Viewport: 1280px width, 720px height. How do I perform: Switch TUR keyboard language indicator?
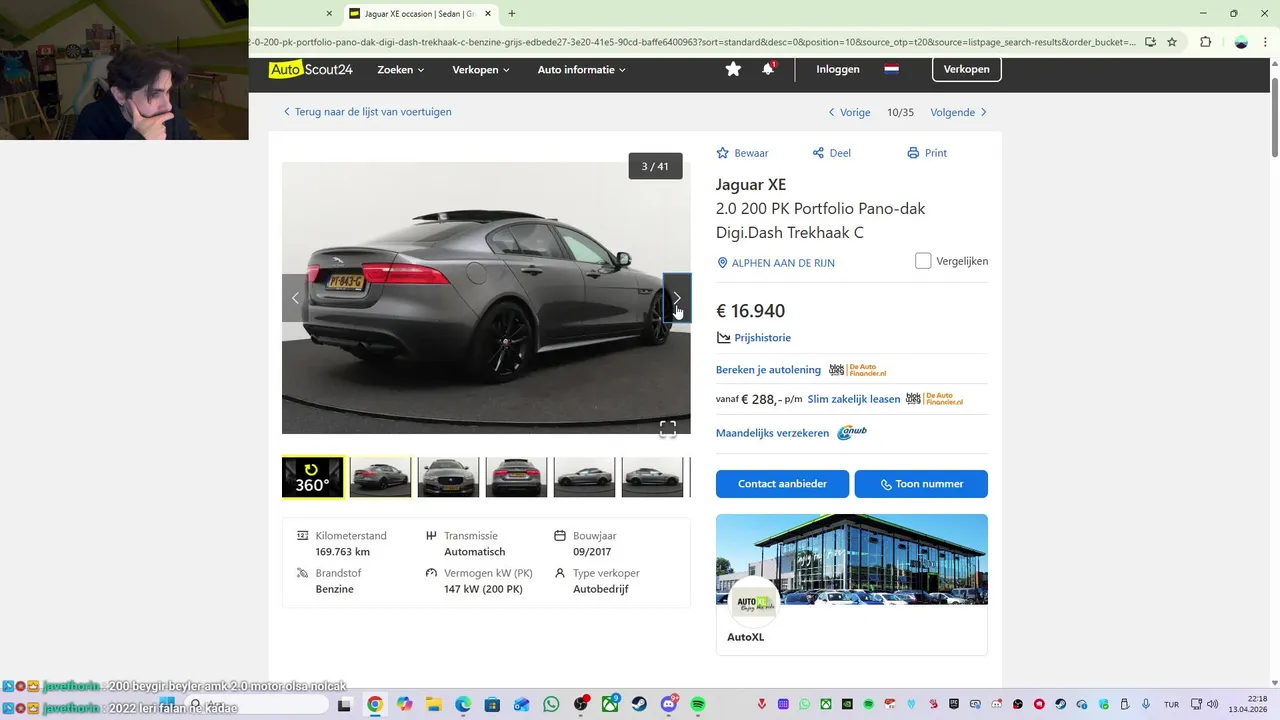pyautogui.click(x=1171, y=704)
